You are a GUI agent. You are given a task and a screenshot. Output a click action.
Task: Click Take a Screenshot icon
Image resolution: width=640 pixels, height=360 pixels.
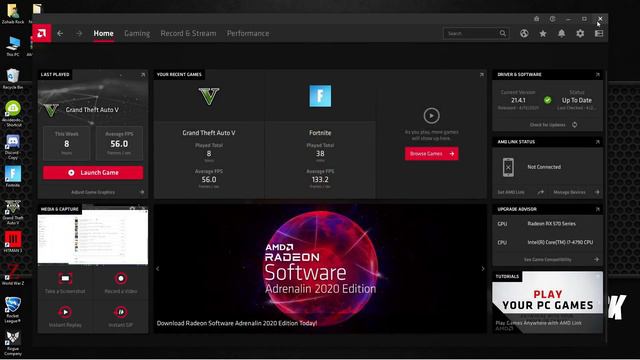pos(65,279)
